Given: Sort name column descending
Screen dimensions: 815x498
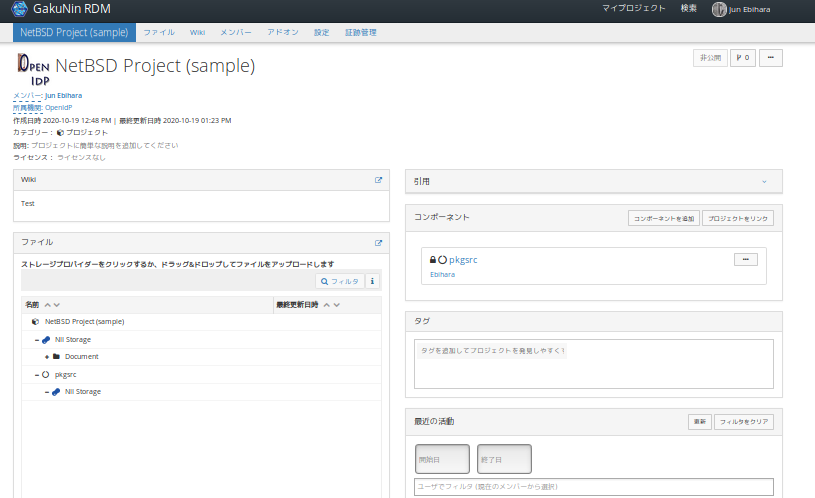Looking at the screenshot, I should click(57, 305).
